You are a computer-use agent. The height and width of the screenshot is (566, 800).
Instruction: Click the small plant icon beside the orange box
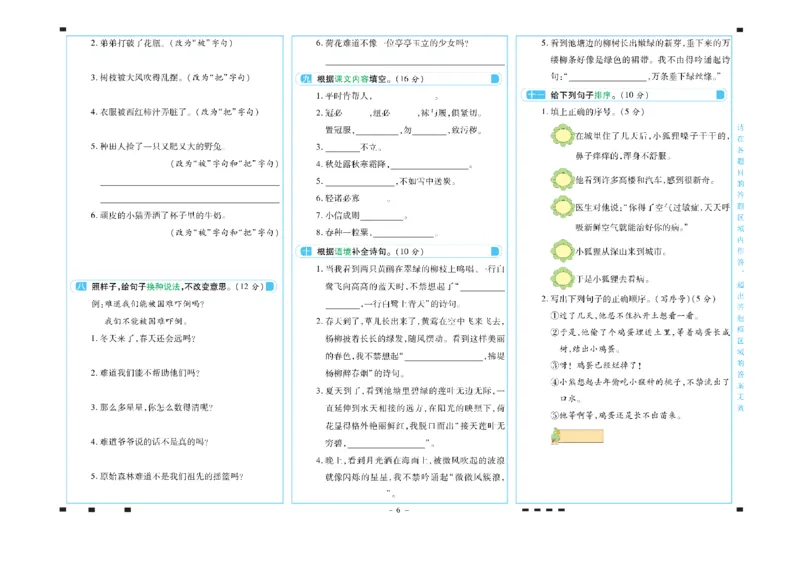(555, 436)
